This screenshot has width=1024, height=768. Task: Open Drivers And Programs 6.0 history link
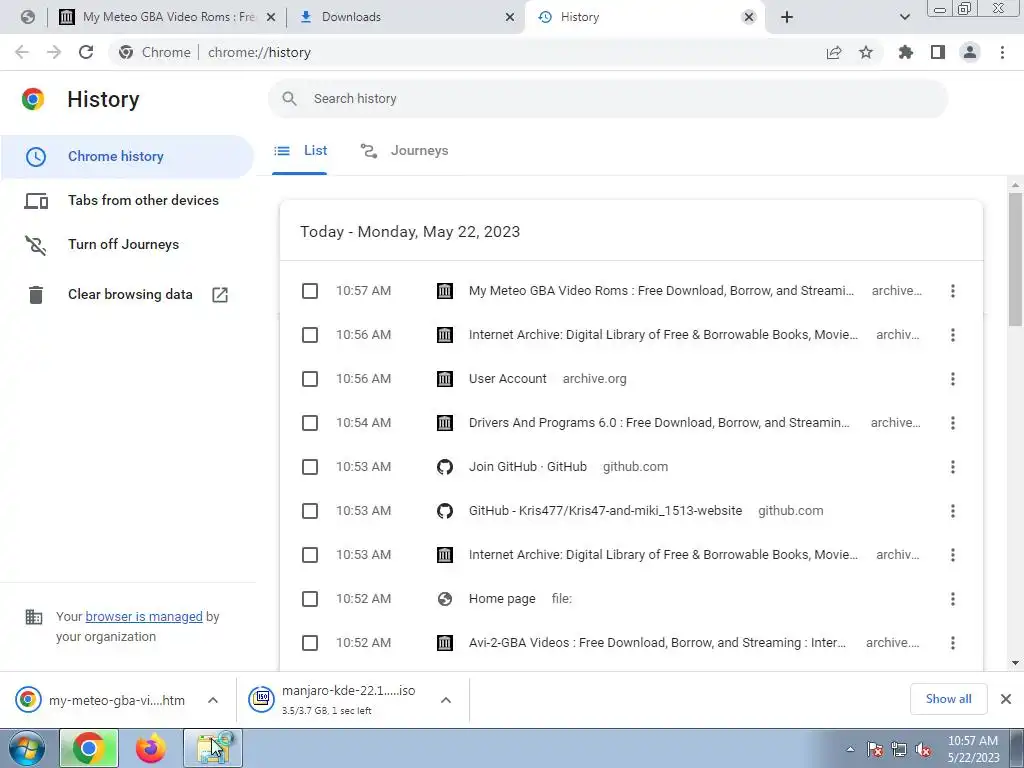coord(659,423)
